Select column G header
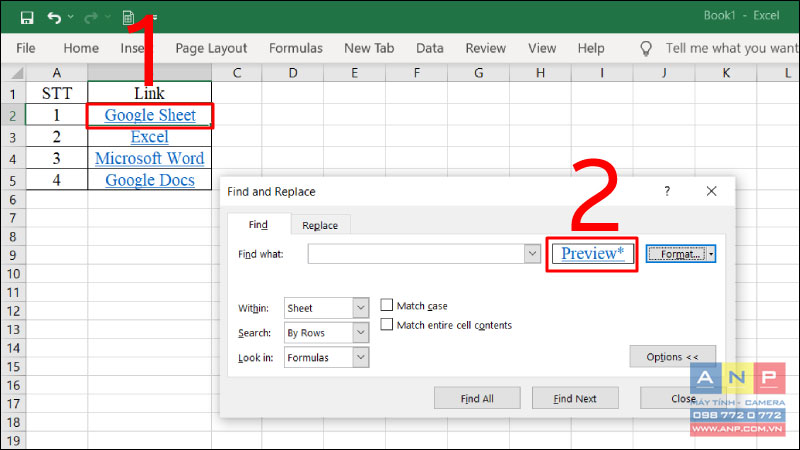 479,73
